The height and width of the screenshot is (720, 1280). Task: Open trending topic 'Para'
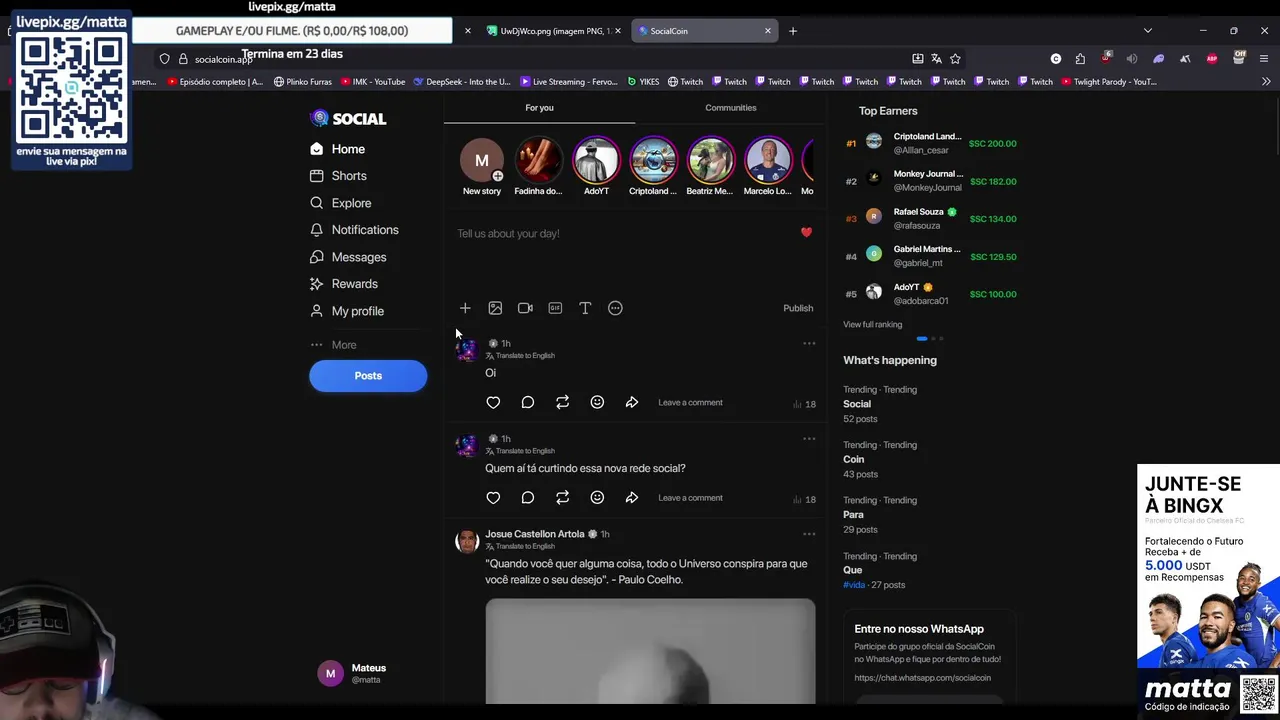(853, 515)
